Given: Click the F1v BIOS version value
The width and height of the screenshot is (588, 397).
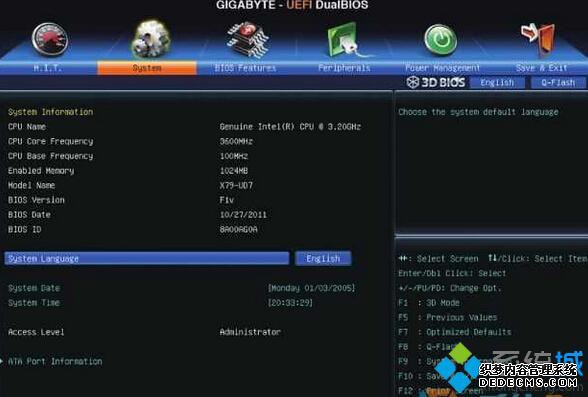Looking at the screenshot, I should tap(226, 200).
